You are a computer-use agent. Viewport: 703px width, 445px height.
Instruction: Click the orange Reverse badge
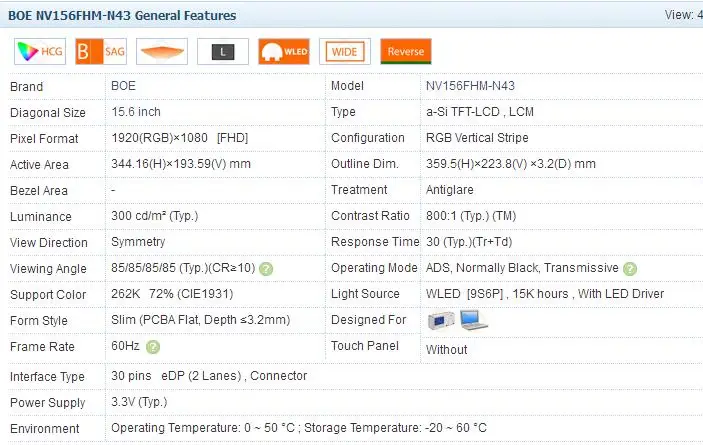pyautogui.click(x=406, y=52)
